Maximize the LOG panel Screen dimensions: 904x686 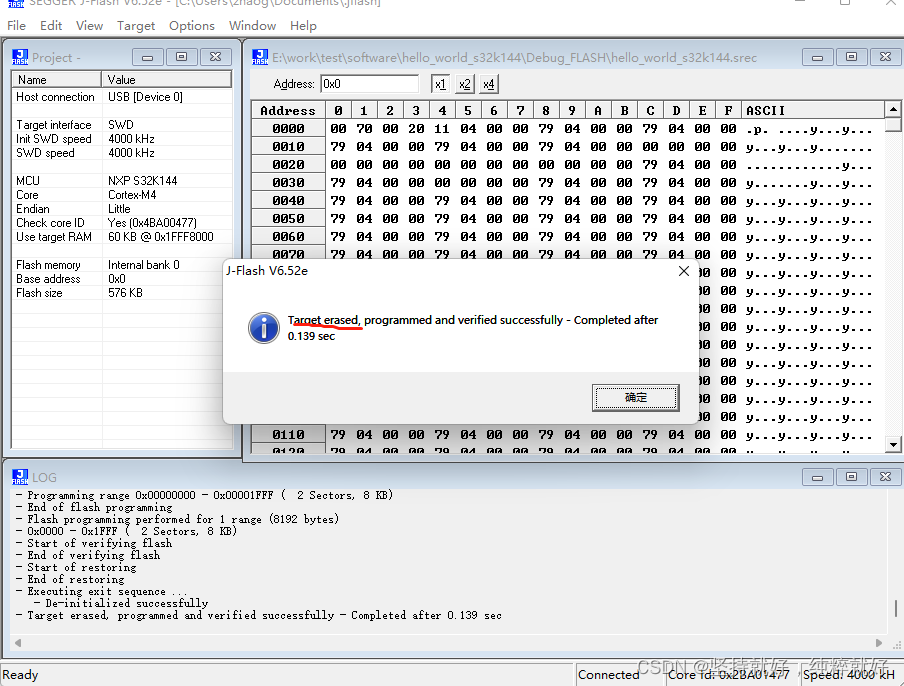[852, 477]
